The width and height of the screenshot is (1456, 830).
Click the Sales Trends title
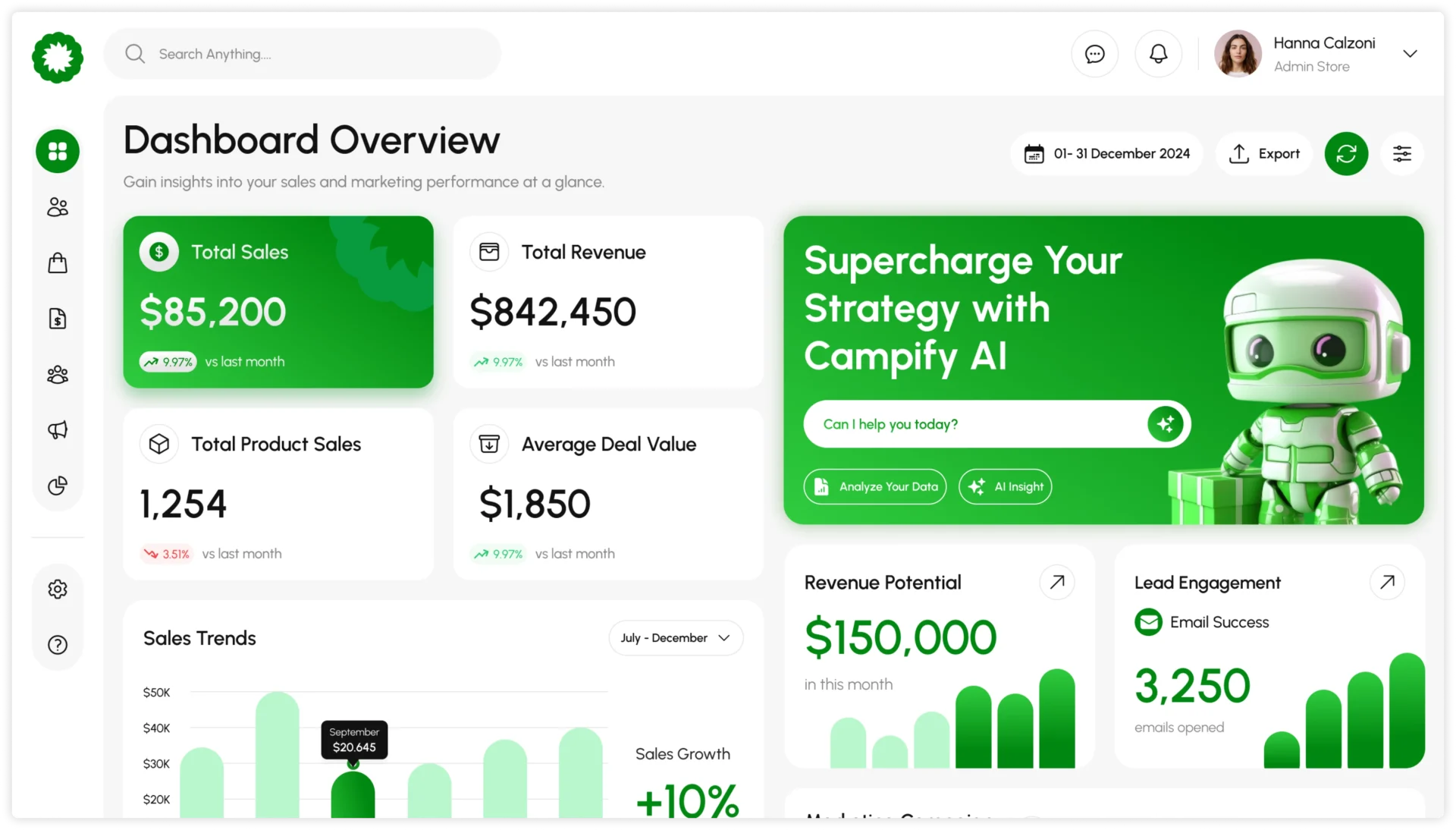199,638
